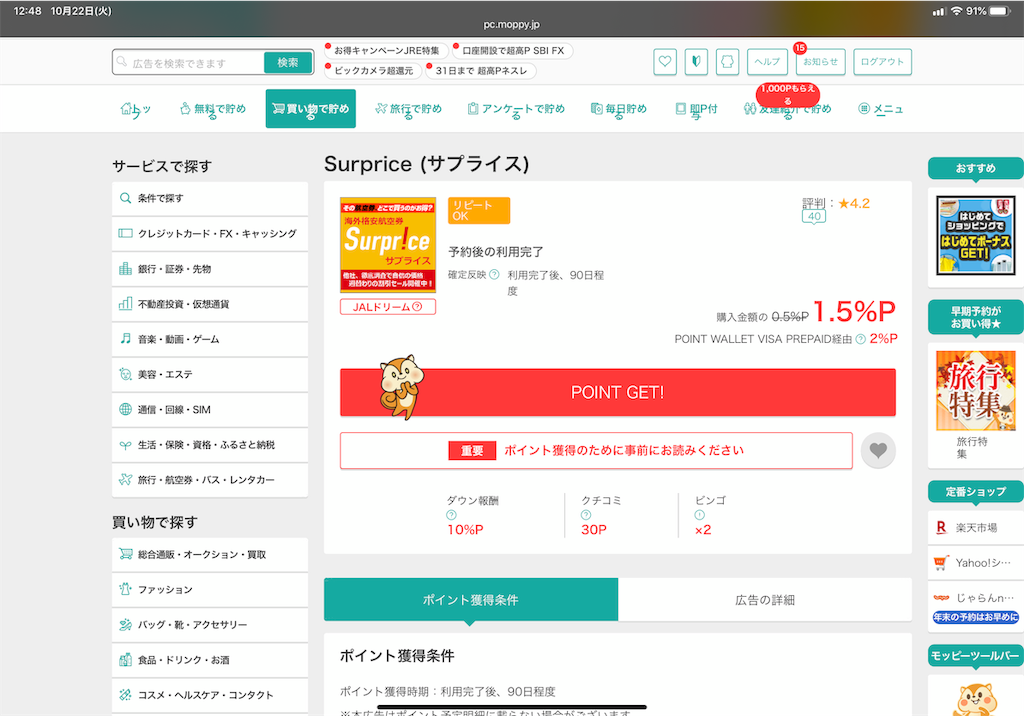This screenshot has height=716, width=1024.
Task: Click the gray heart favorite button beside notice
Action: [x=878, y=450]
